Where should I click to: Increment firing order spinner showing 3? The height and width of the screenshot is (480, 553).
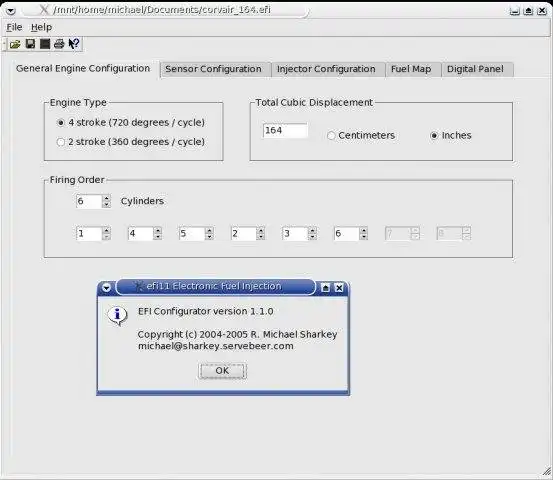click(x=312, y=230)
